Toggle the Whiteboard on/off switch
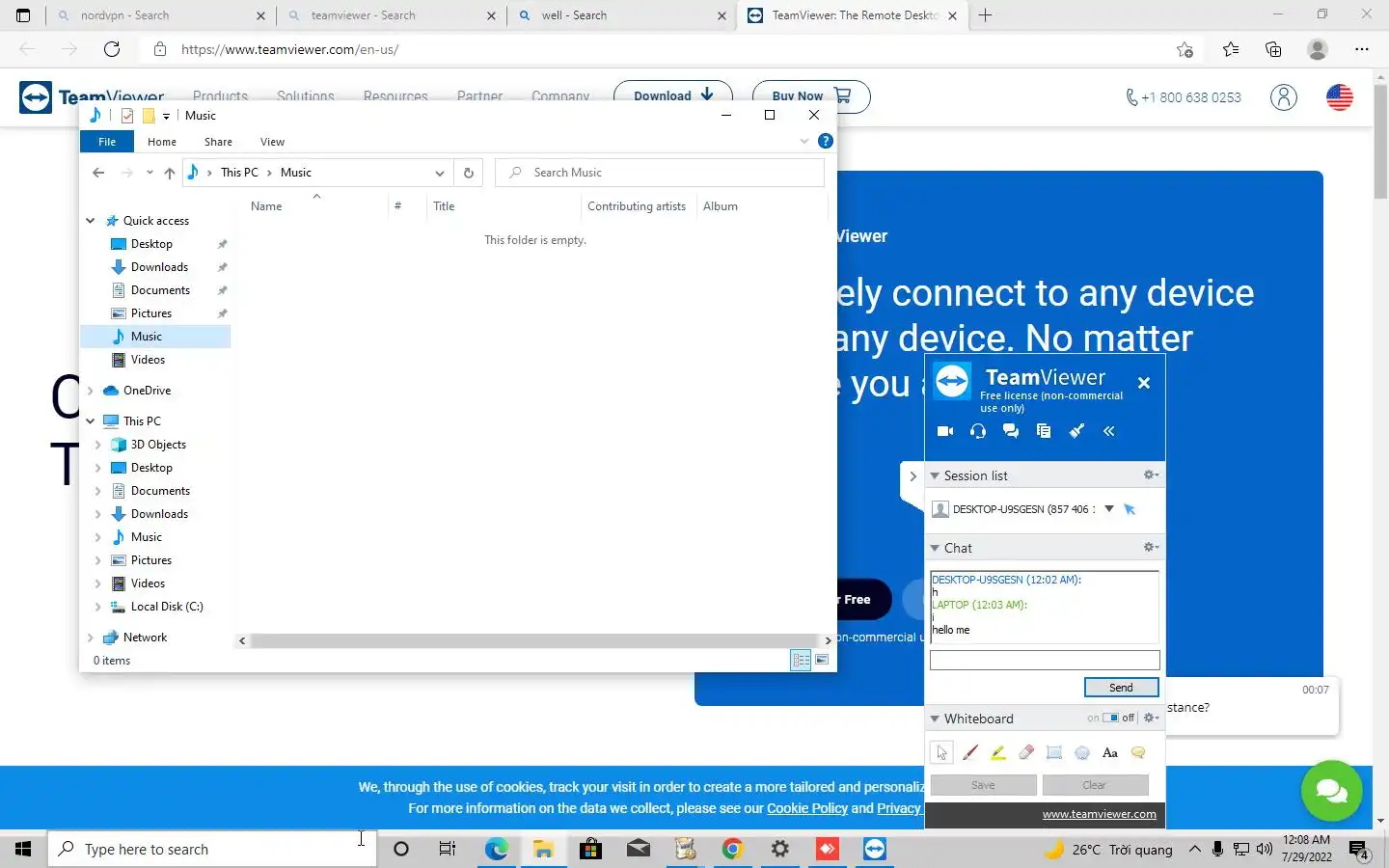The width and height of the screenshot is (1389, 868). 1110,718
